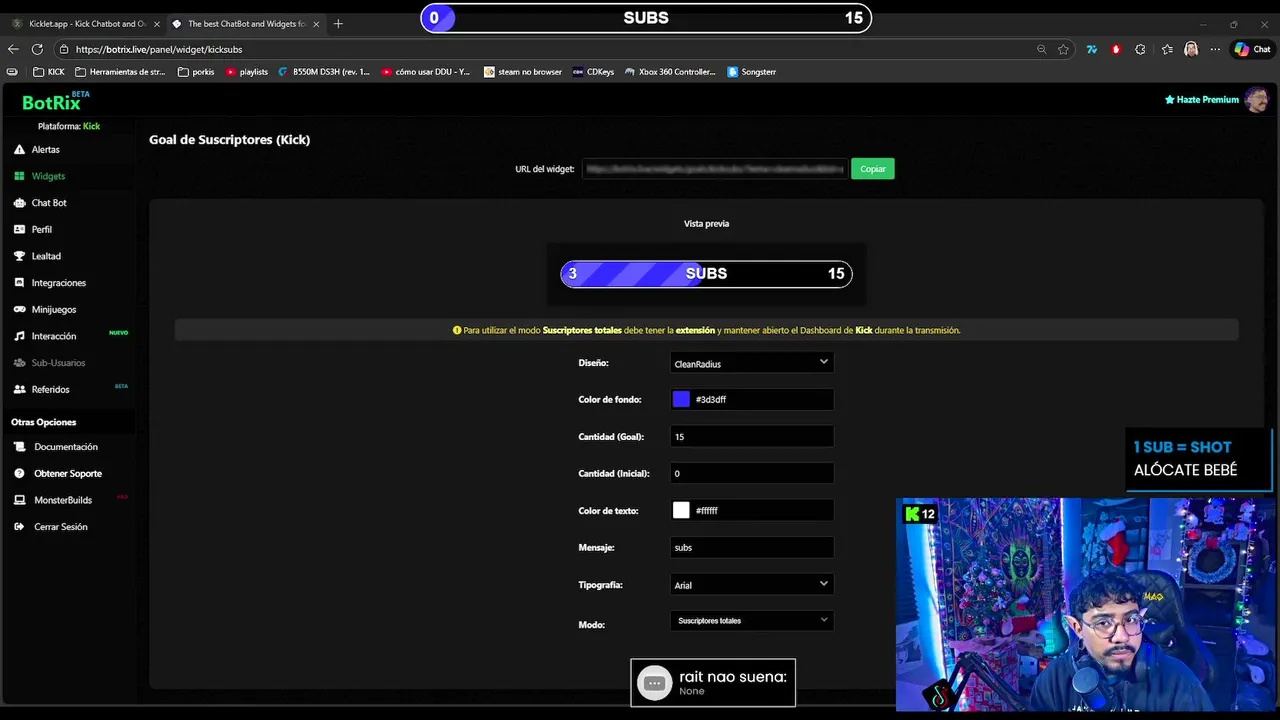Open the Copilot Chat button
This screenshot has height=720, width=1280.
[x=1252, y=49]
